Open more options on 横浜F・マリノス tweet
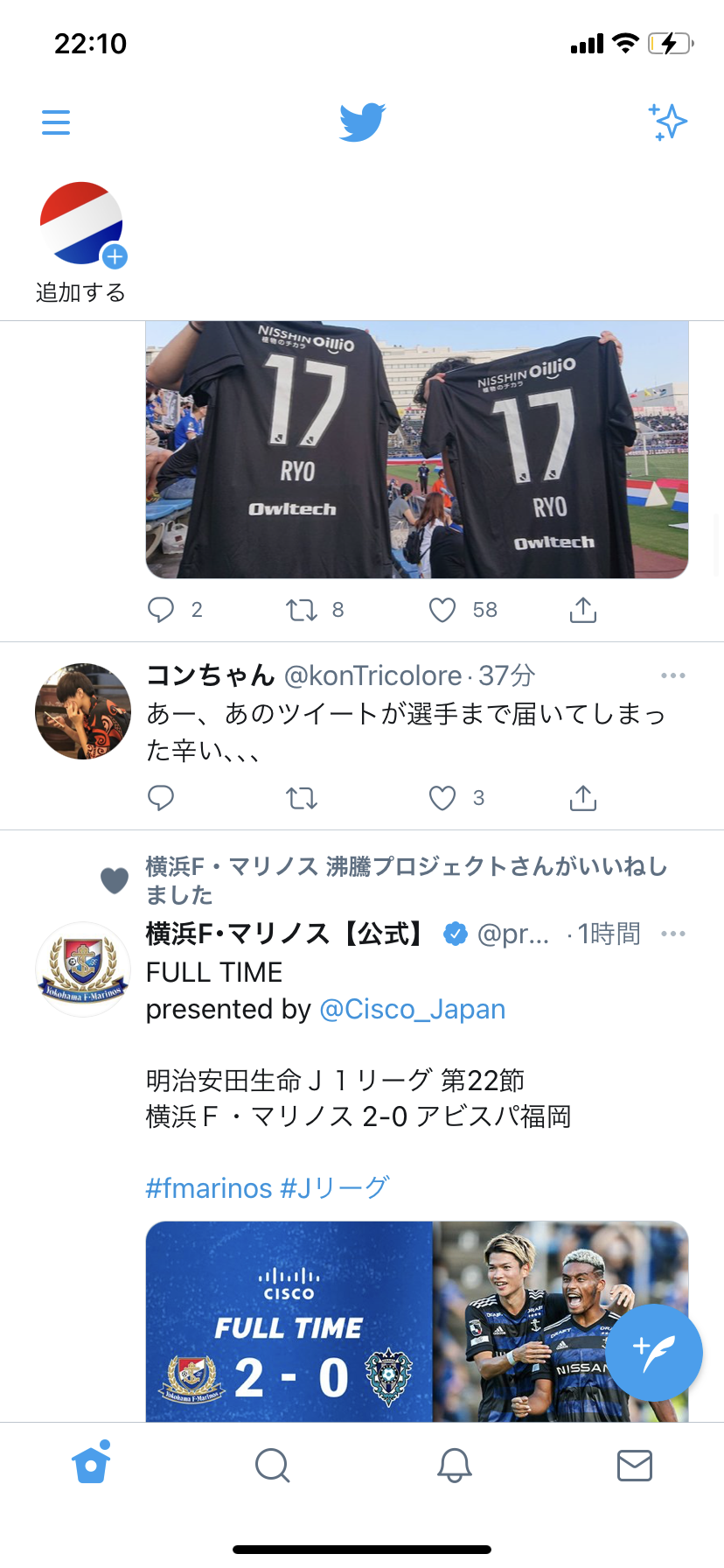The width and height of the screenshot is (724, 1568). coord(673,934)
